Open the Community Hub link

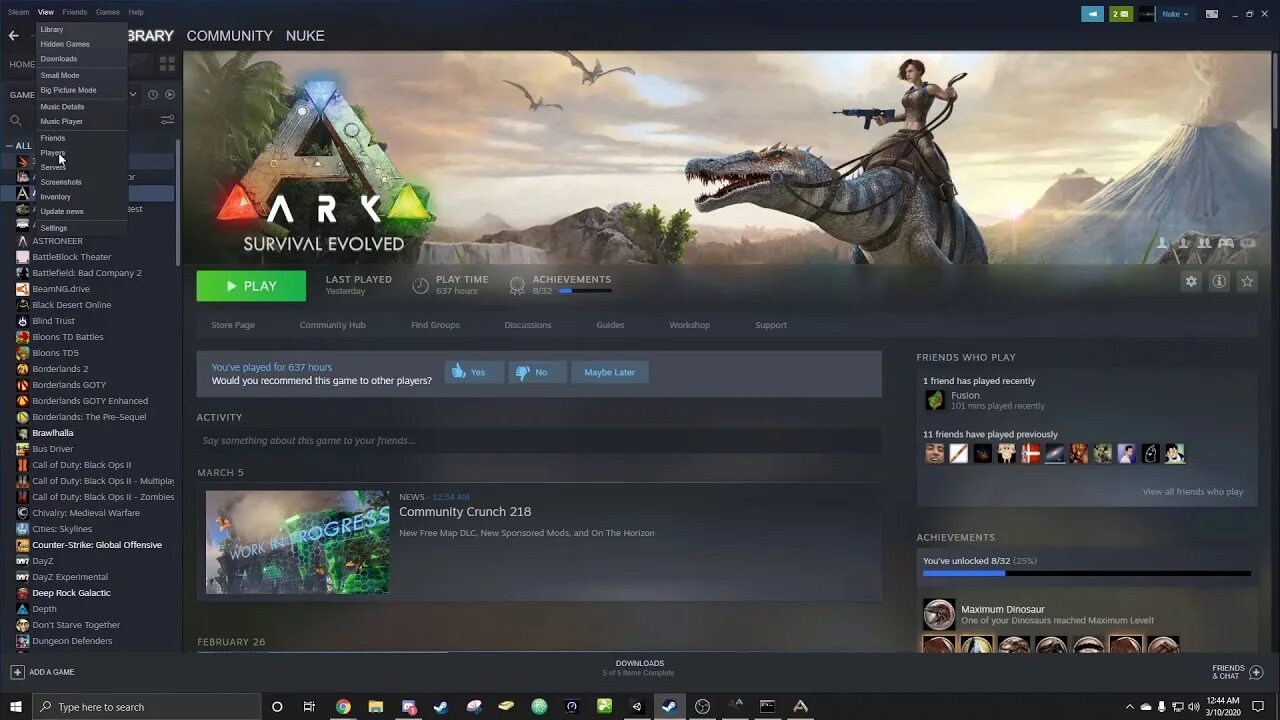click(x=332, y=325)
